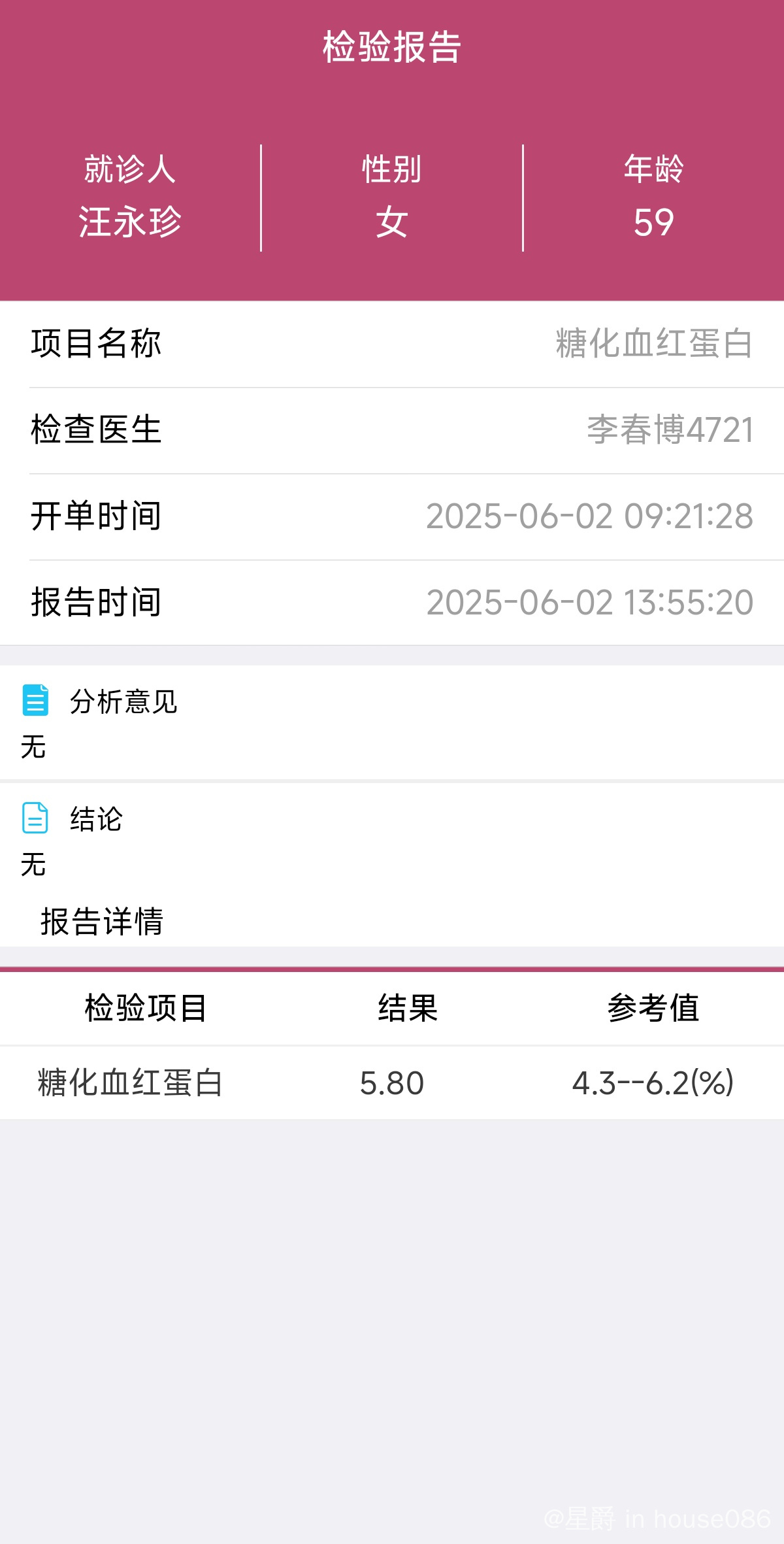This screenshot has height=1544, width=784.
Task: Click the 检验项目 column header
Action: 146,1007
